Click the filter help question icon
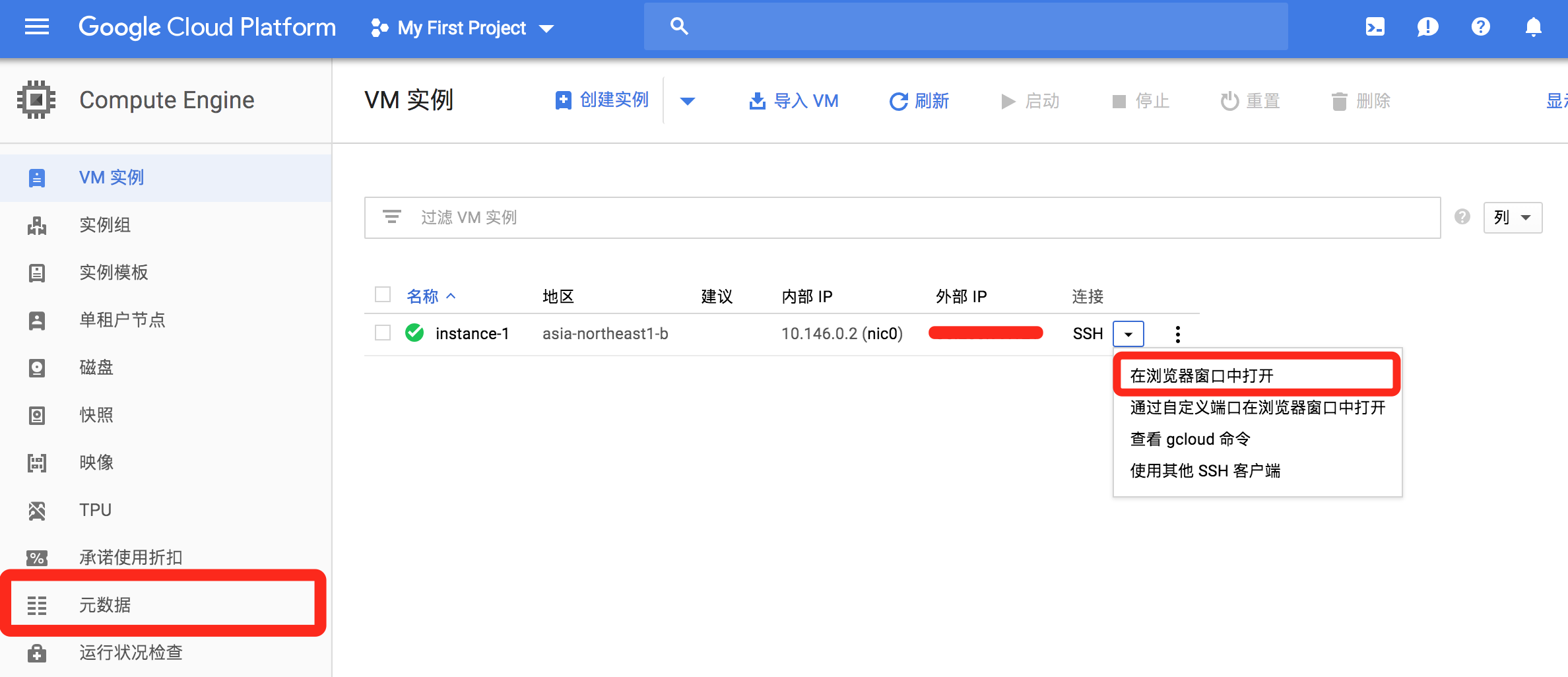 1462,216
